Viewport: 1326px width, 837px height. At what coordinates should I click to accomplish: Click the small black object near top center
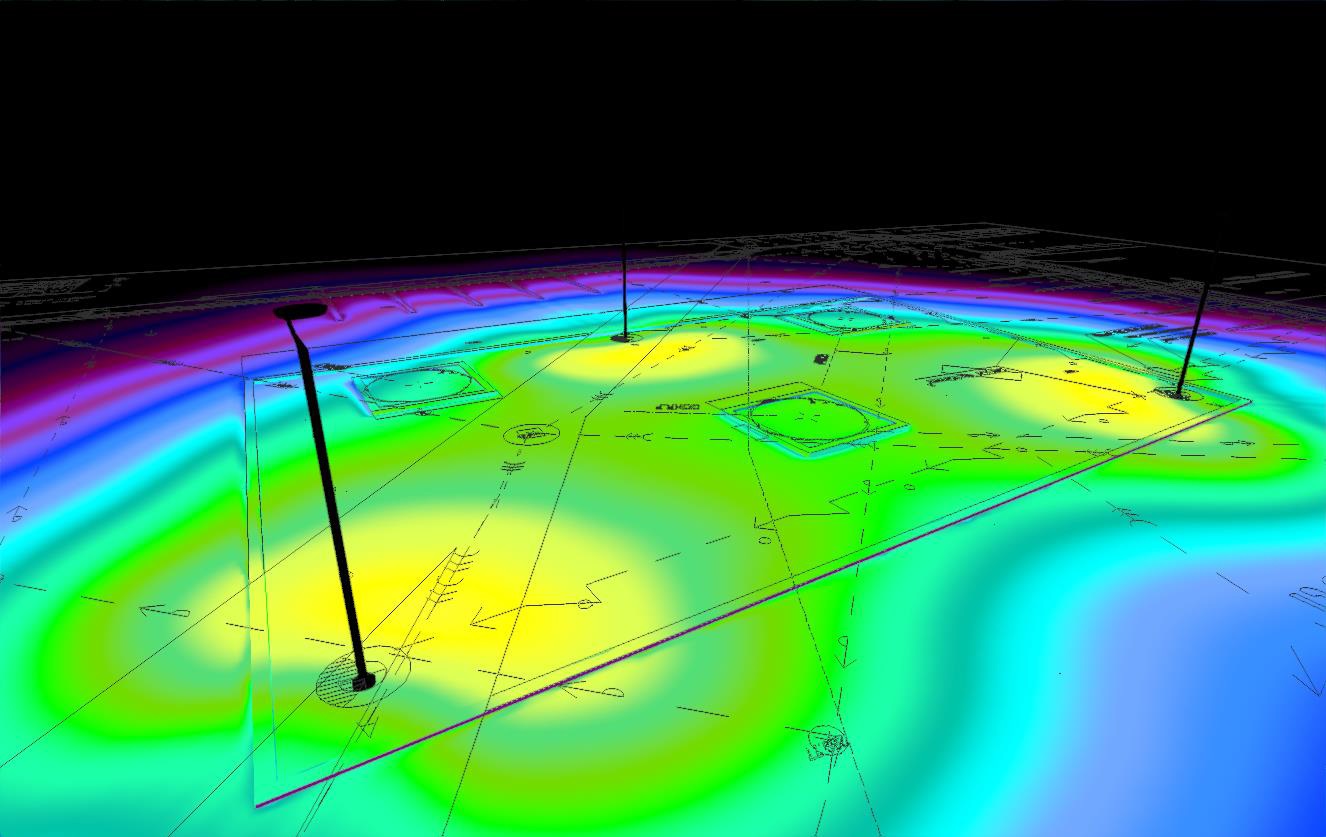(820, 358)
